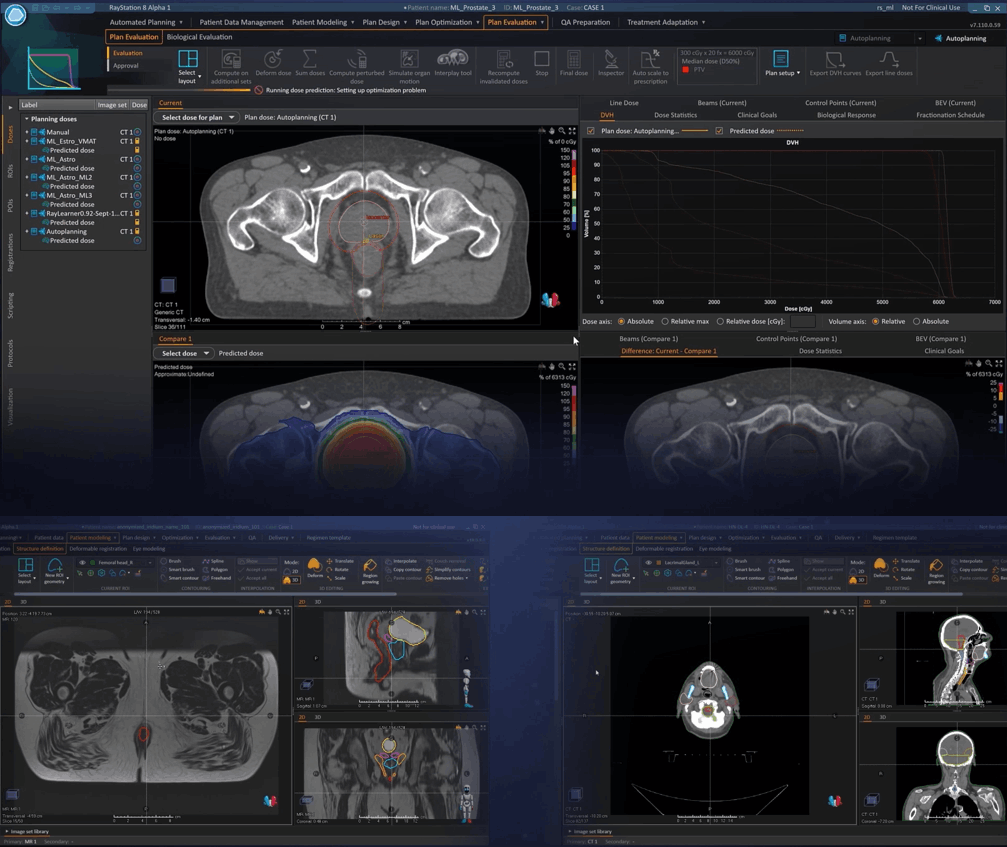
Task: Open the Interplay tool
Action: [x=452, y=63]
